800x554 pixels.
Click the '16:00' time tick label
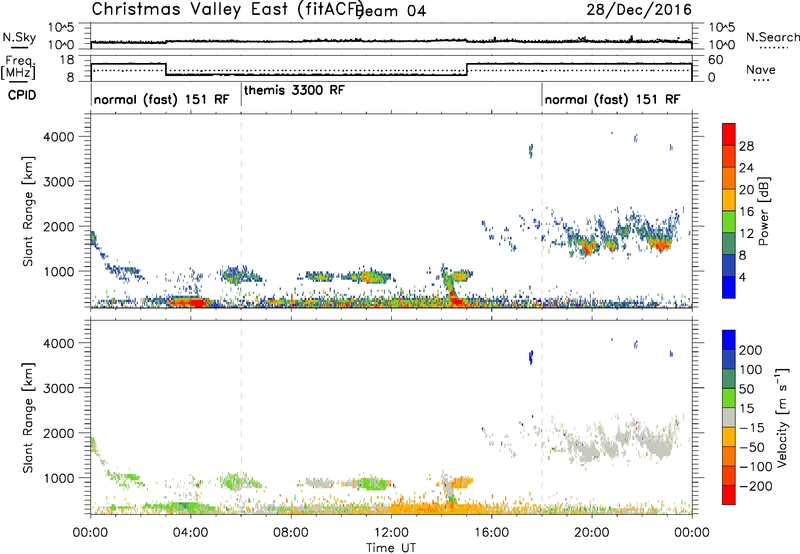pos(491,533)
